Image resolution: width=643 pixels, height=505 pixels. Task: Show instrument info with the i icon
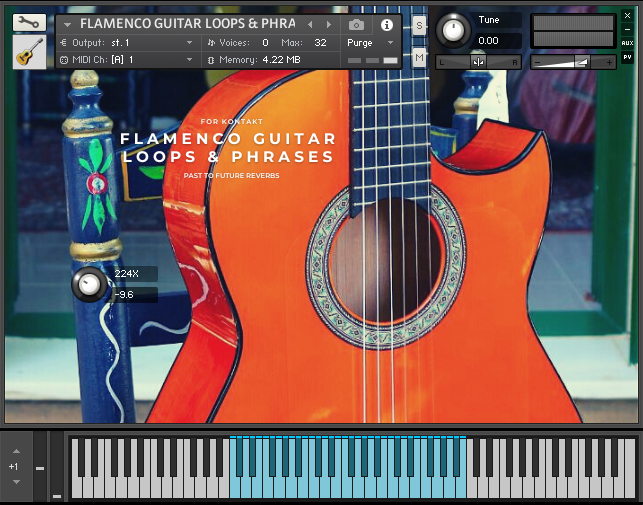click(x=386, y=25)
